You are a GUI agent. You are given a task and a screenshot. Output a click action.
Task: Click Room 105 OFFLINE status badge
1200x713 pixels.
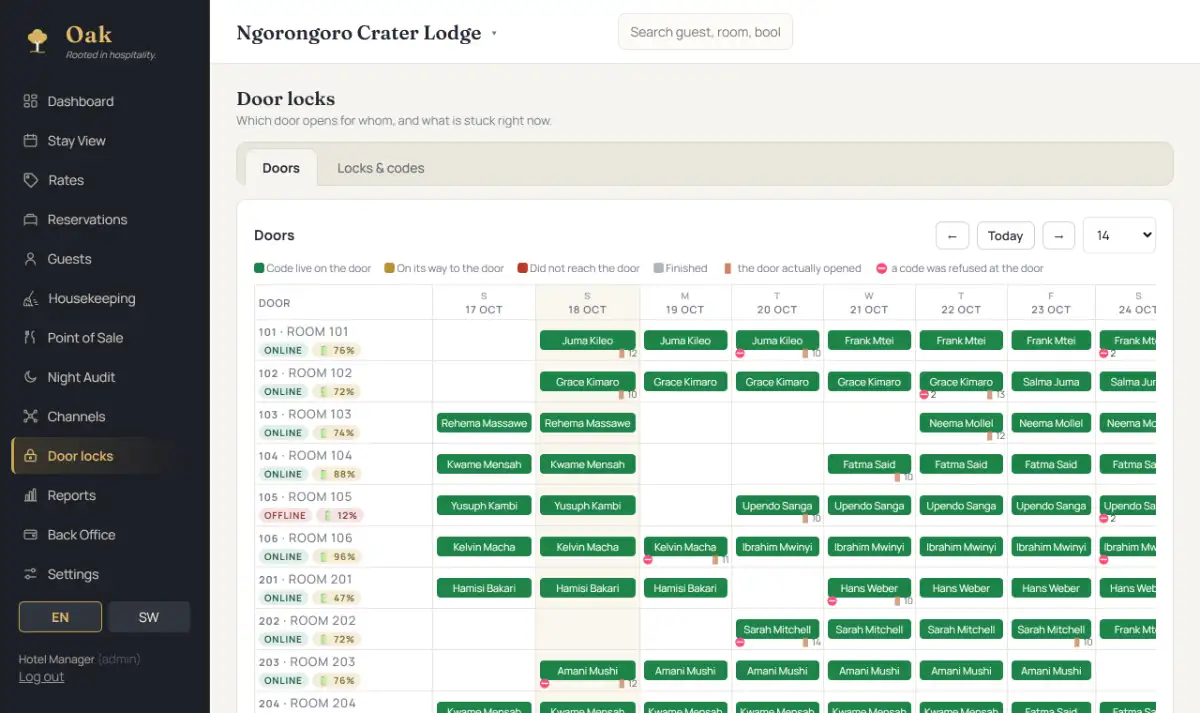click(x=285, y=515)
